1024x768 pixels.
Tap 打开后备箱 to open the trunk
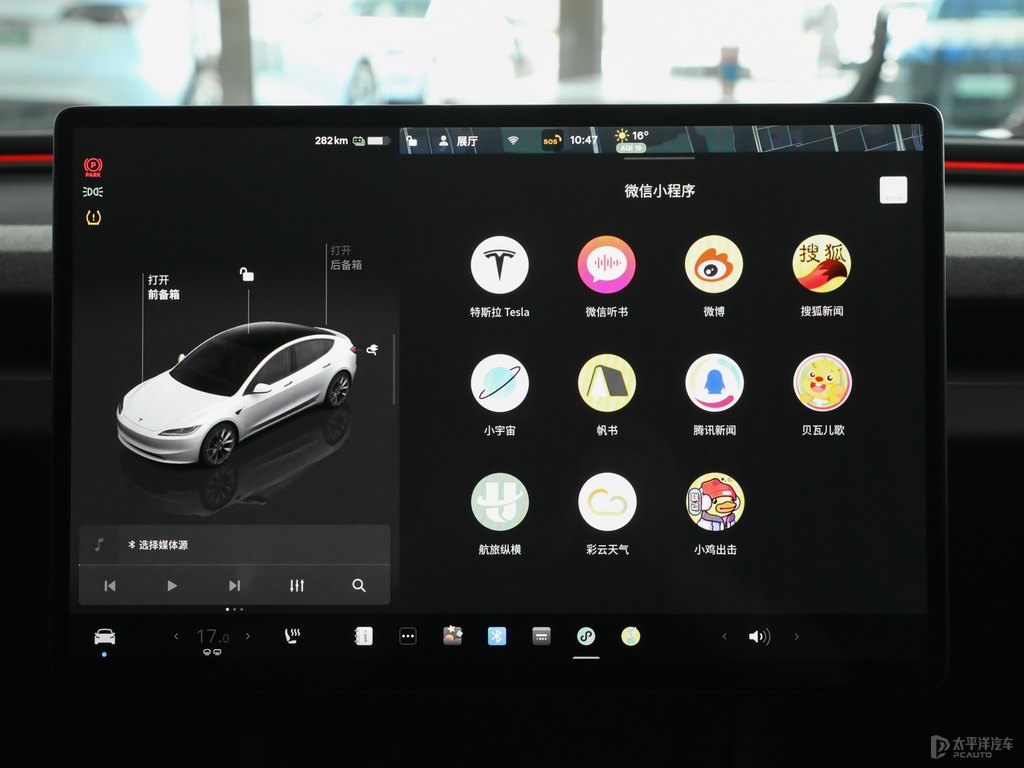345,258
